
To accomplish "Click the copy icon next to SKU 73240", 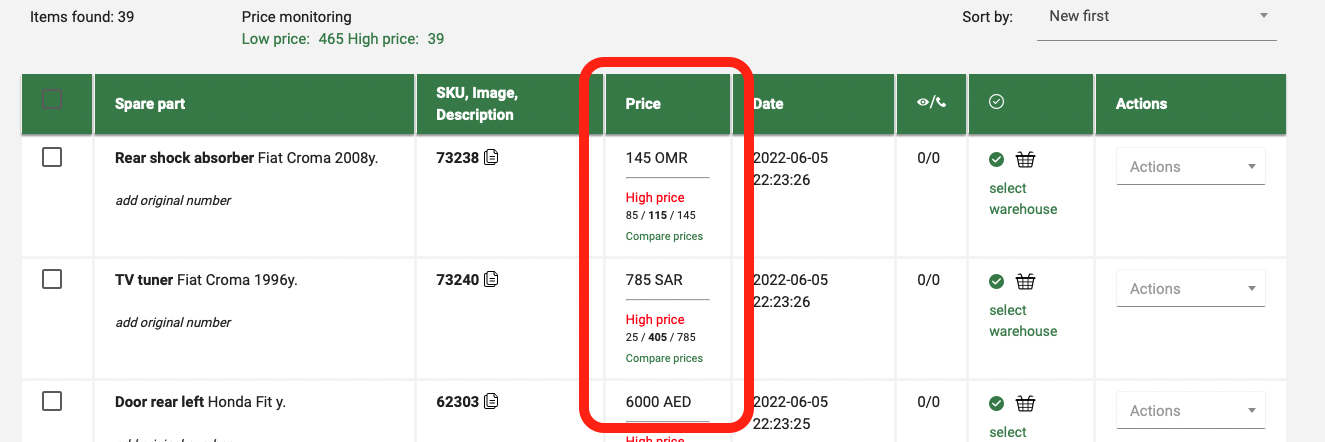I will coord(492,280).
